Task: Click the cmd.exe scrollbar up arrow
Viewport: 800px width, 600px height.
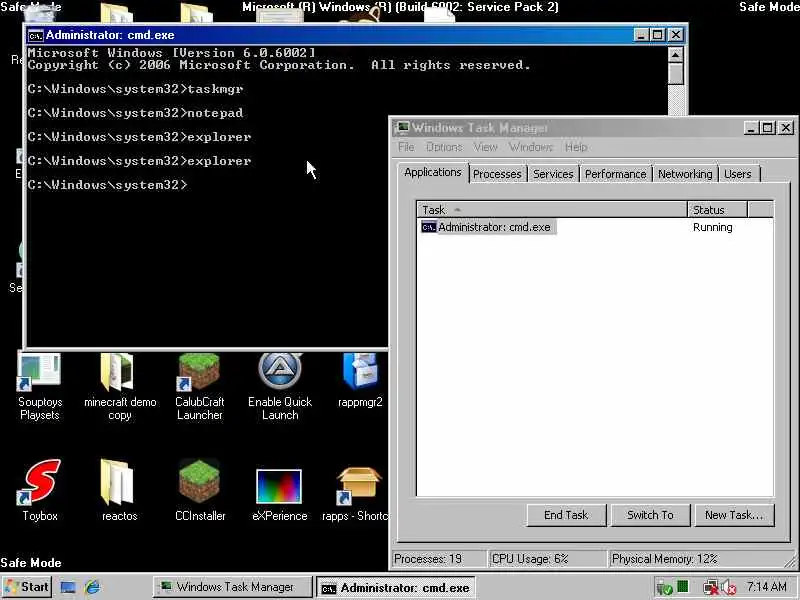Action: click(676, 54)
